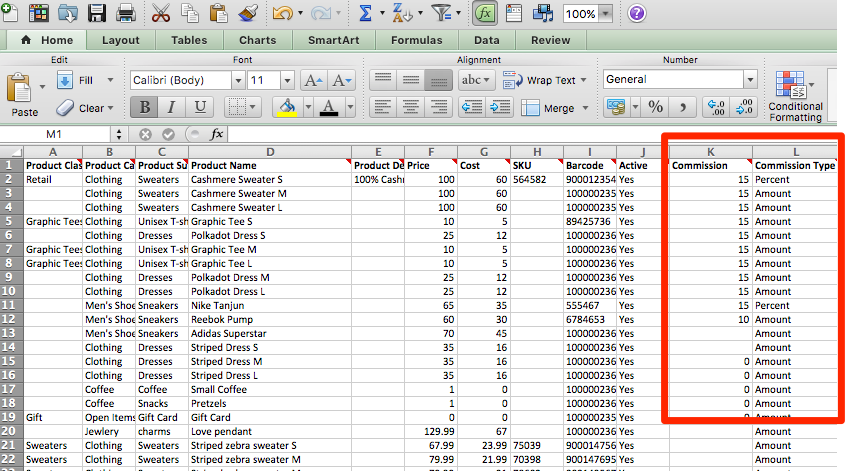Click the AutoSum sigma icon
This screenshot has width=845, height=471.
pyautogui.click(x=366, y=13)
